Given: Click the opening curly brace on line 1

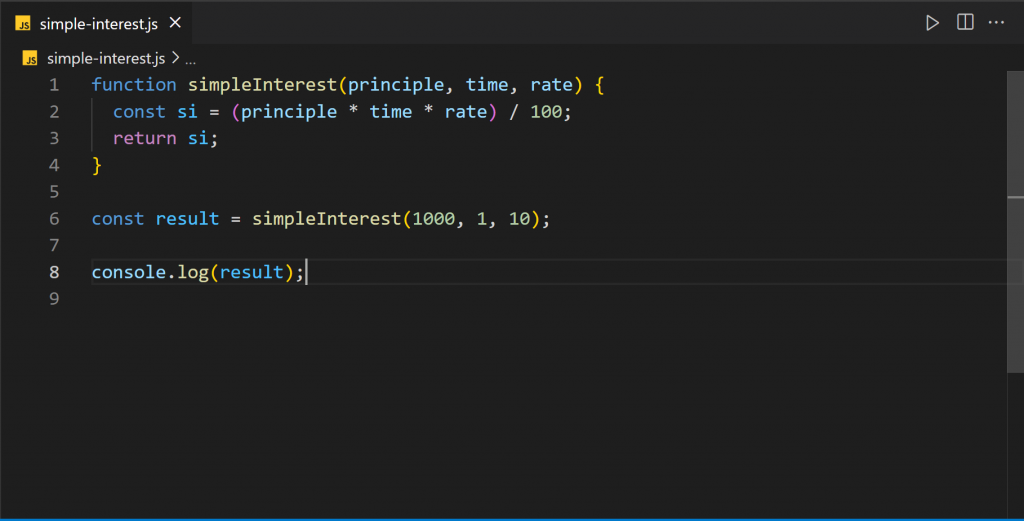Looking at the screenshot, I should tap(600, 85).
